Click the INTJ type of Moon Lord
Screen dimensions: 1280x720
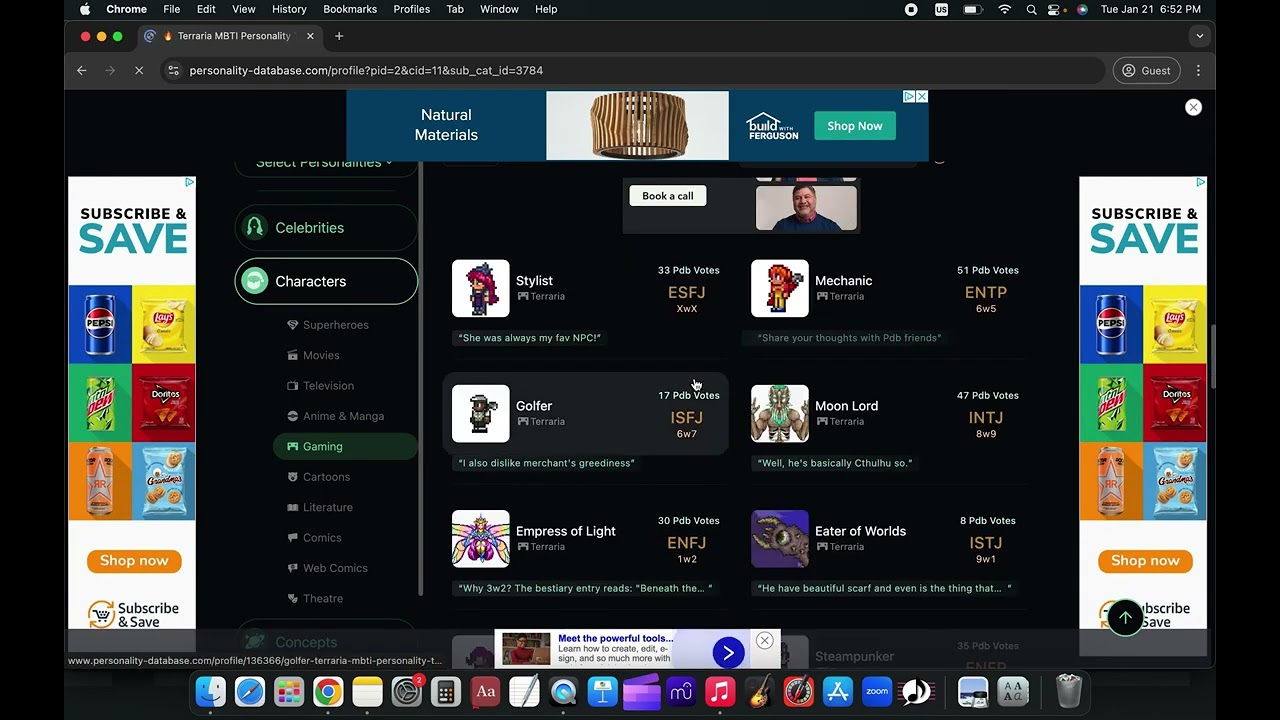(986, 418)
